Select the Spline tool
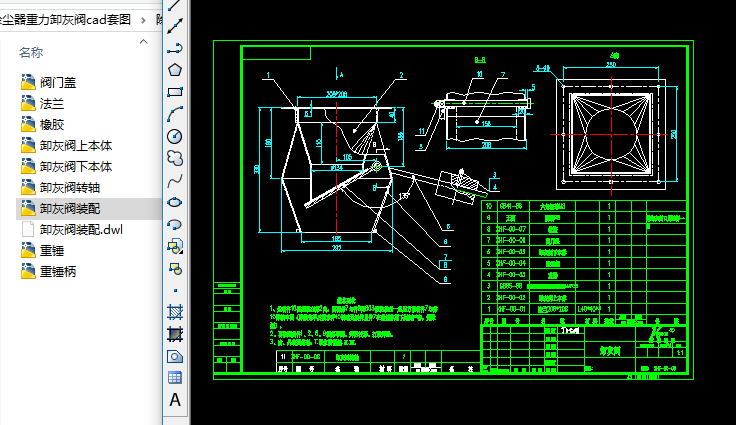 click(x=175, y=180)
